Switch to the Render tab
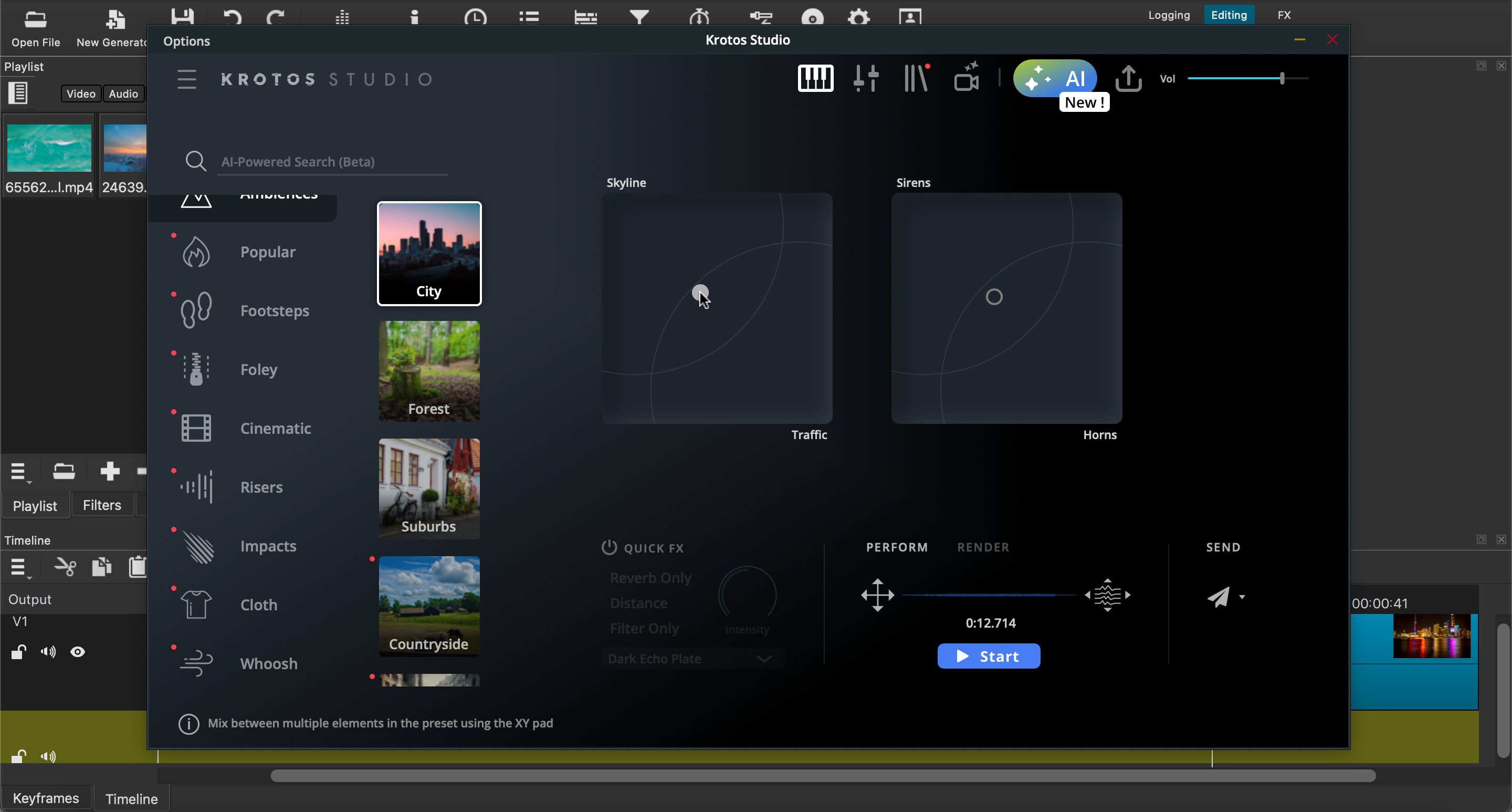Viewport: 1512px width, 812px height. point(983,547)
